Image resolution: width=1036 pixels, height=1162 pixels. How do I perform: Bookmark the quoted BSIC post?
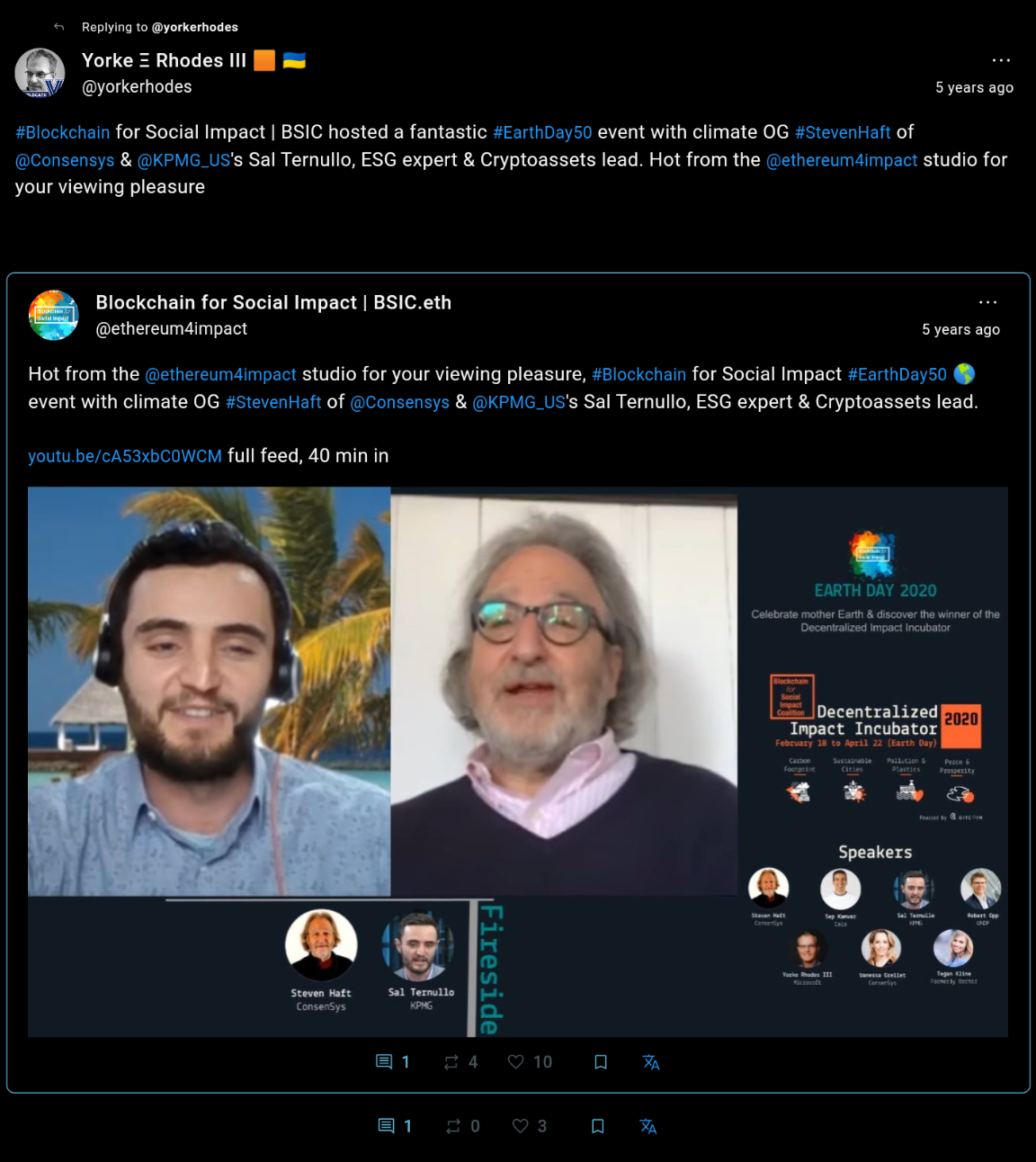601,1062
